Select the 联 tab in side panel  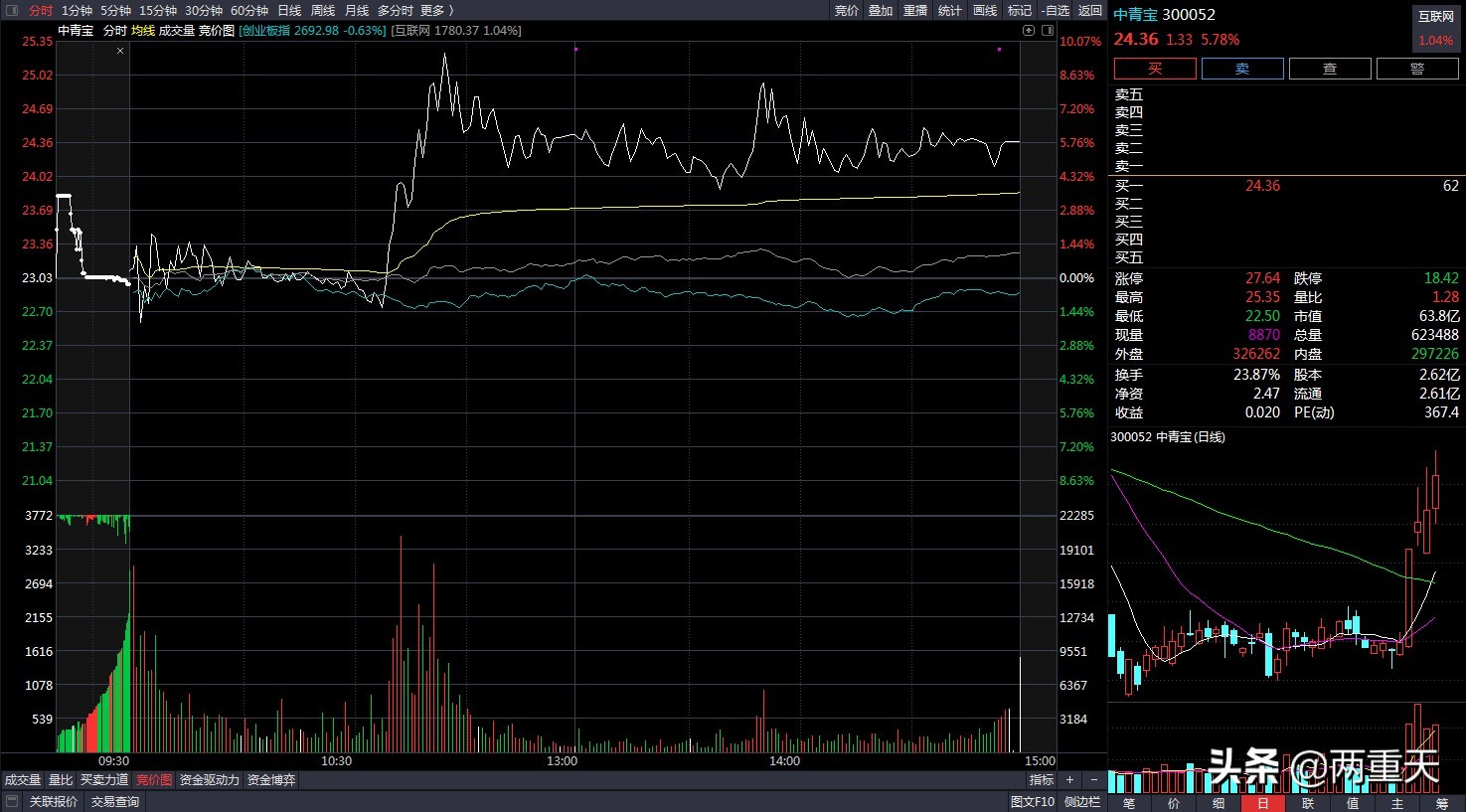click(1308, 803)
